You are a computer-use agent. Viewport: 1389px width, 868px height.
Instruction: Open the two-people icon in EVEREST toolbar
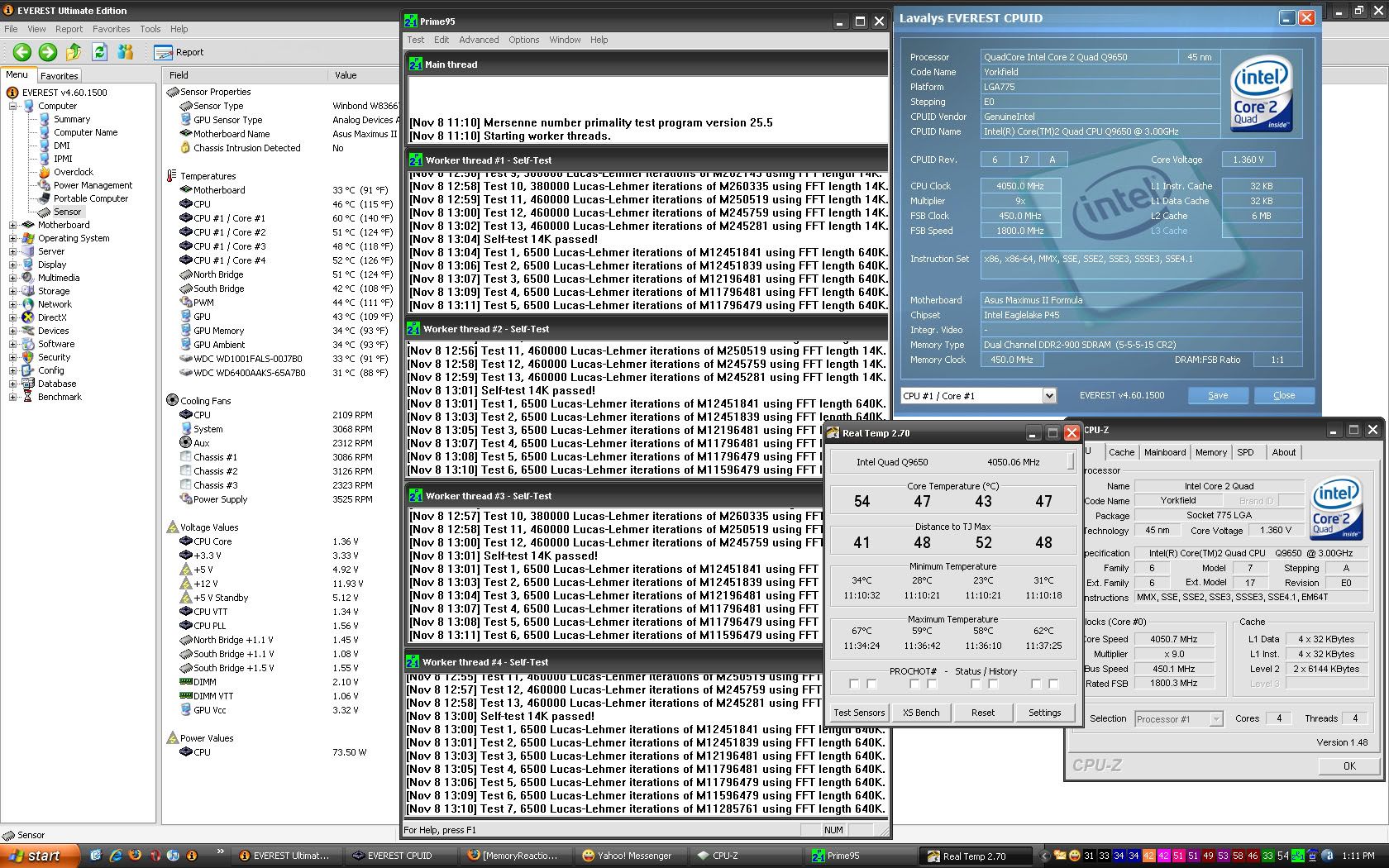pyautogui.click(x=126, y=52)
